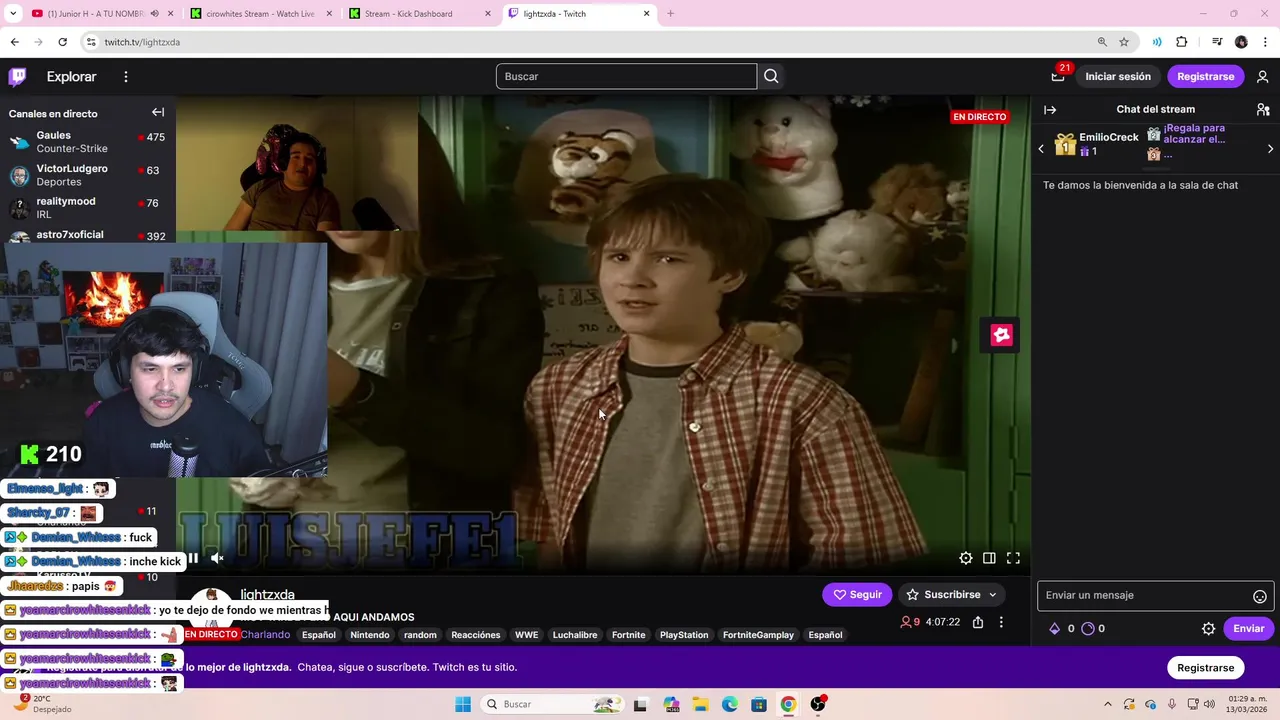Click the Seguir follow button
Image resolution: width=1280 pixels, height=720 pixels.
(x=857, y=594)
